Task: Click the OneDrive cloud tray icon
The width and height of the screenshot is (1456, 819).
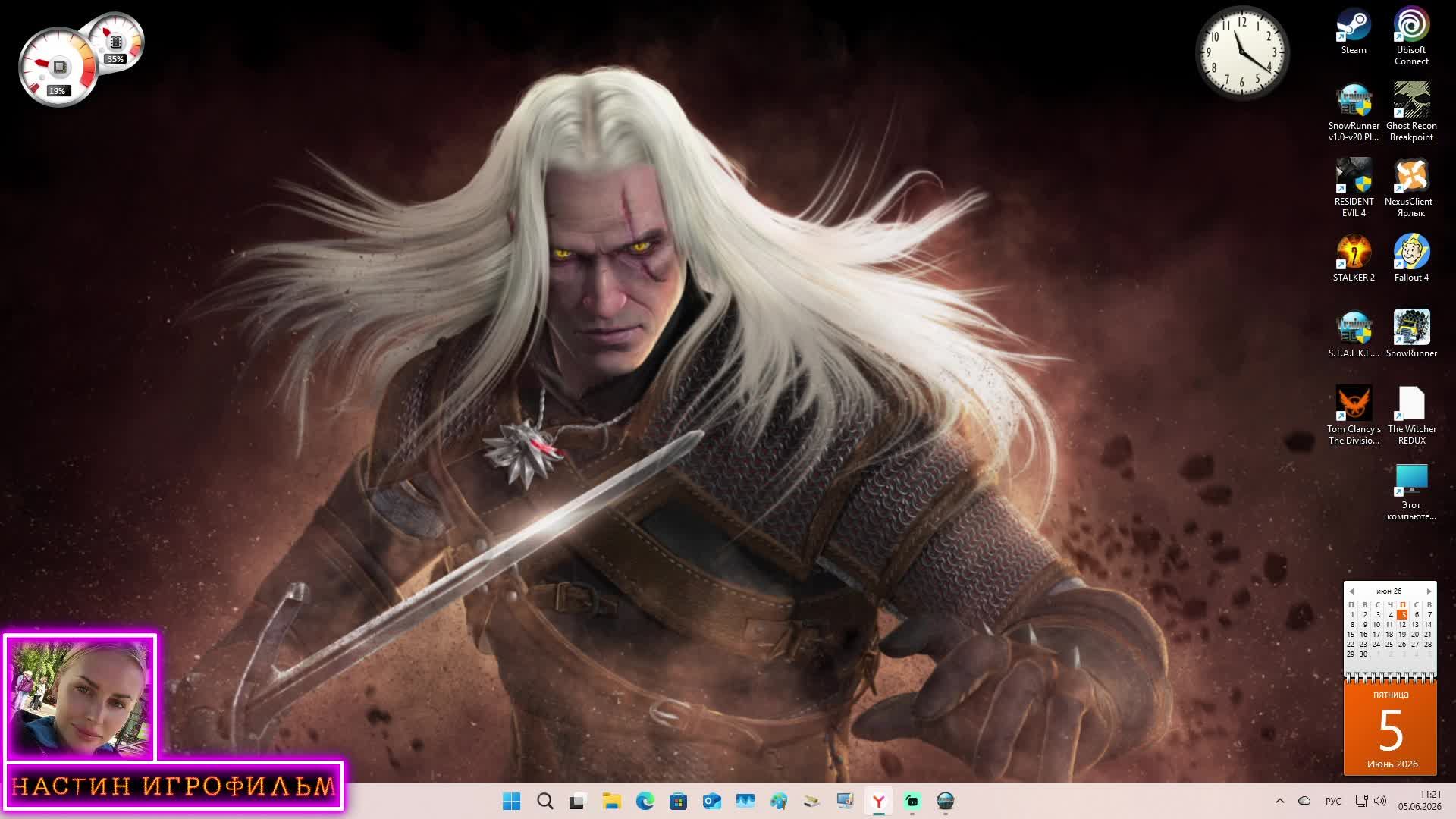Action: [1304, 801]
